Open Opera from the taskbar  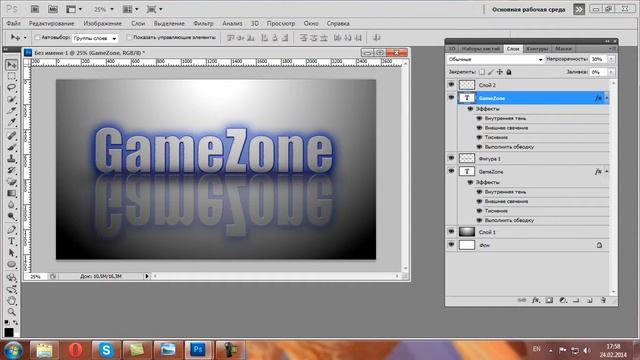click(x=76, y=350)
